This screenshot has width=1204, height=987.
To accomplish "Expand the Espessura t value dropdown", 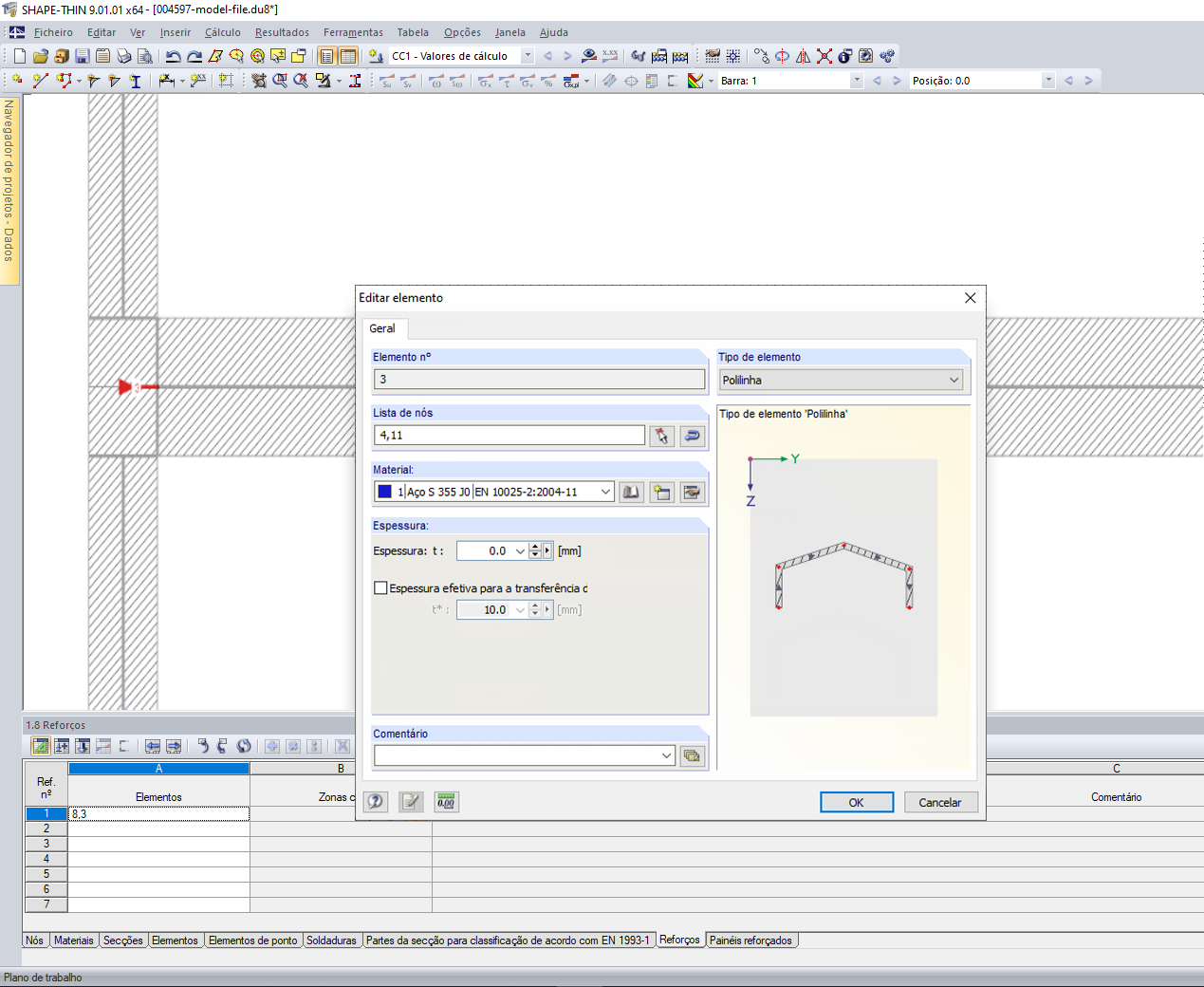I will (x=520, y=550).
